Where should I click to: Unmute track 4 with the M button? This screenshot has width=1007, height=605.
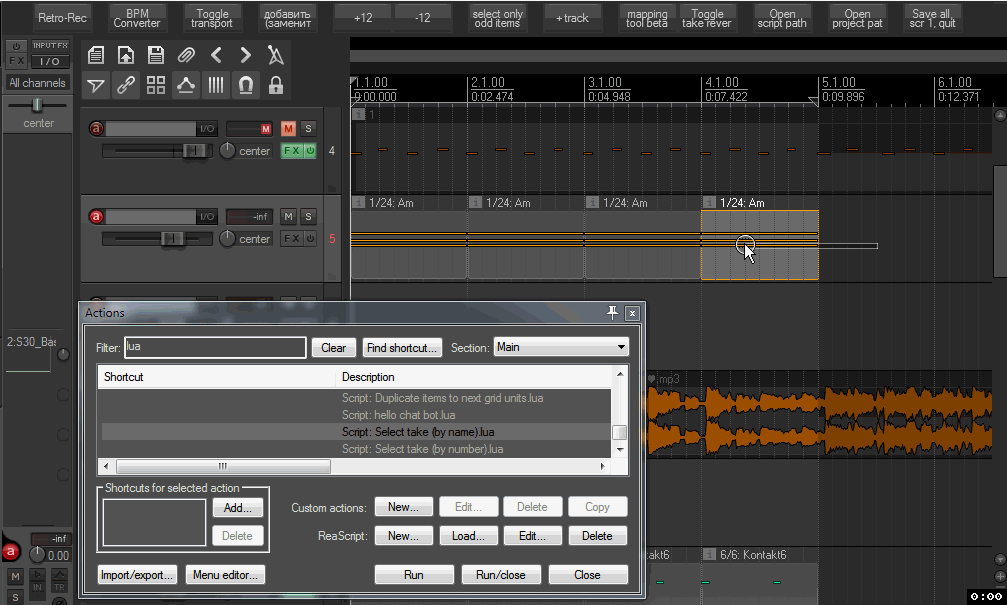288,128
